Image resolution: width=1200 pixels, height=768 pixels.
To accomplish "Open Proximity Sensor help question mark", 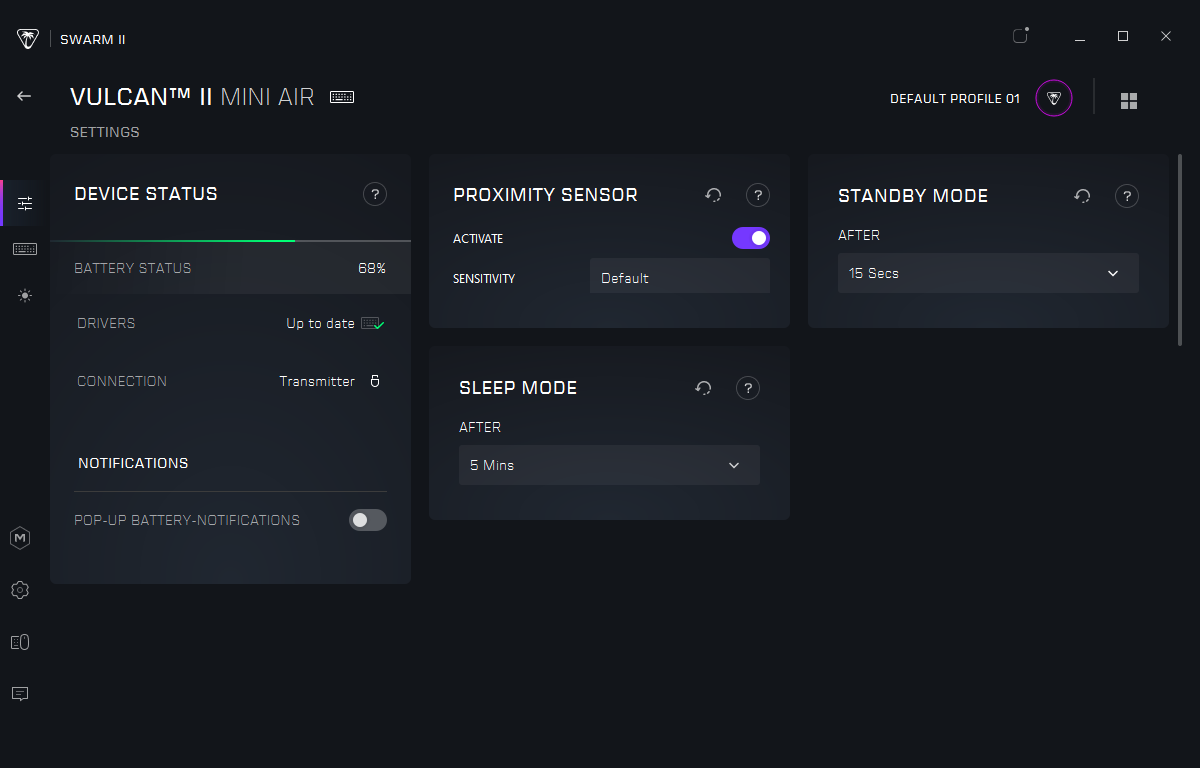I will tap(758, 195).
